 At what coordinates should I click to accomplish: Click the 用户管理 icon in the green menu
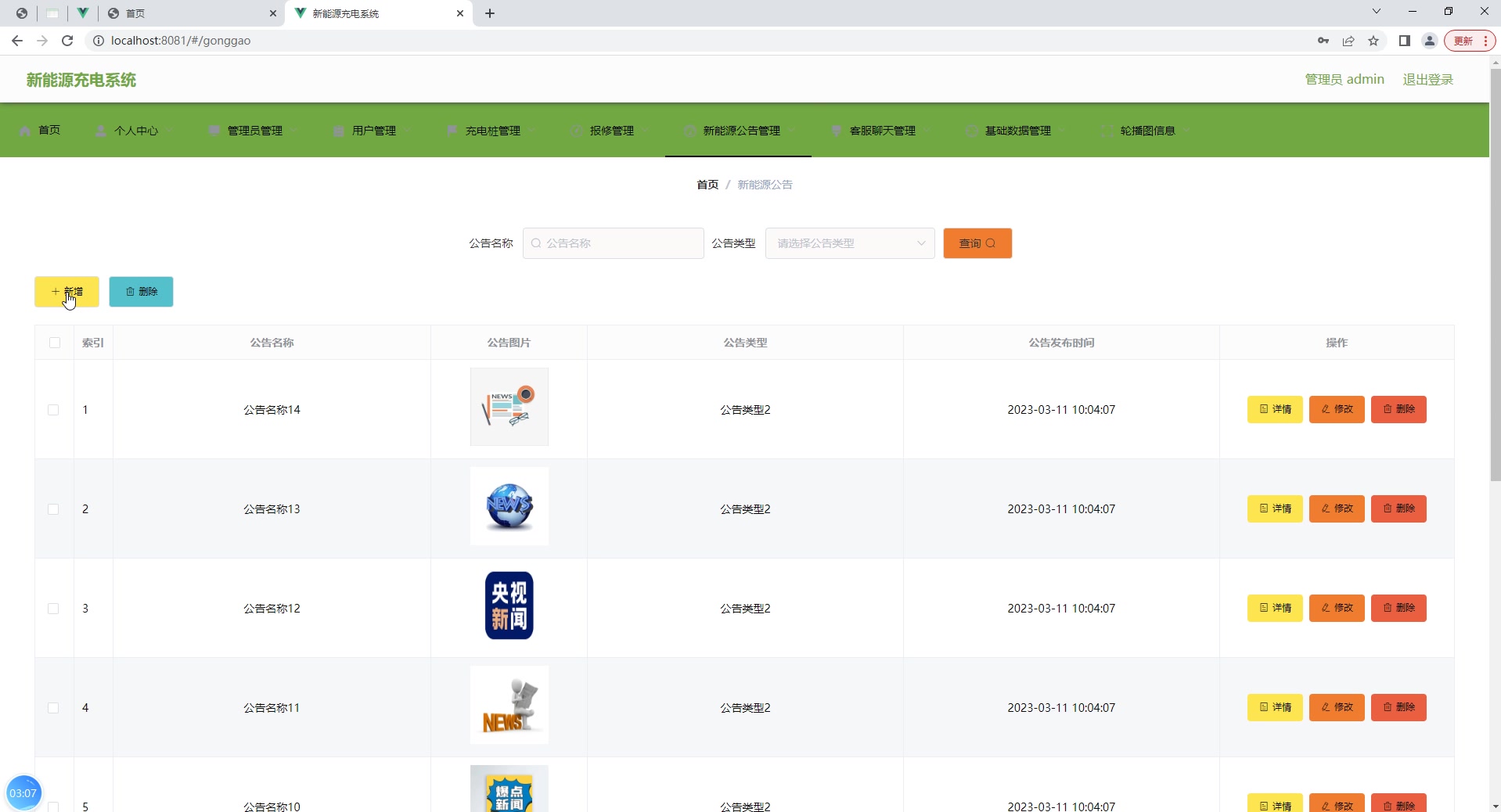pyautogui.click(x=338, y=131)
